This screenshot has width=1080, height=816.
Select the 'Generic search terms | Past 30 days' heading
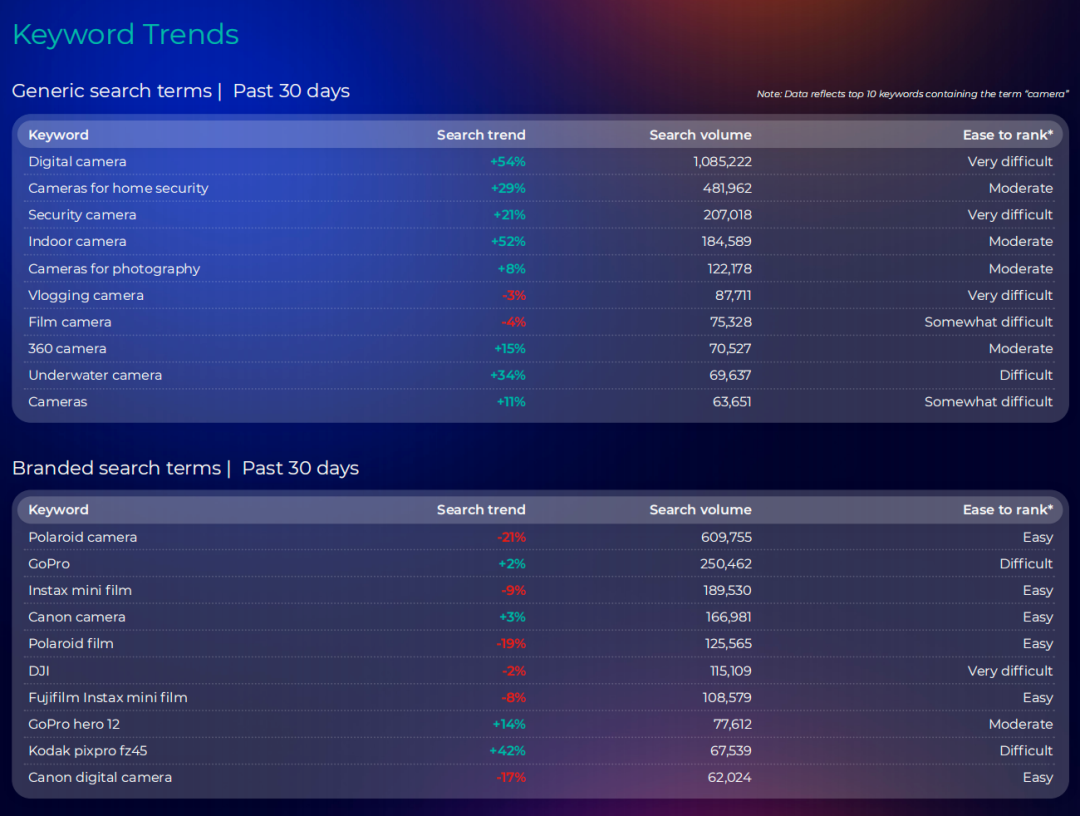click(x=180, y=91)
